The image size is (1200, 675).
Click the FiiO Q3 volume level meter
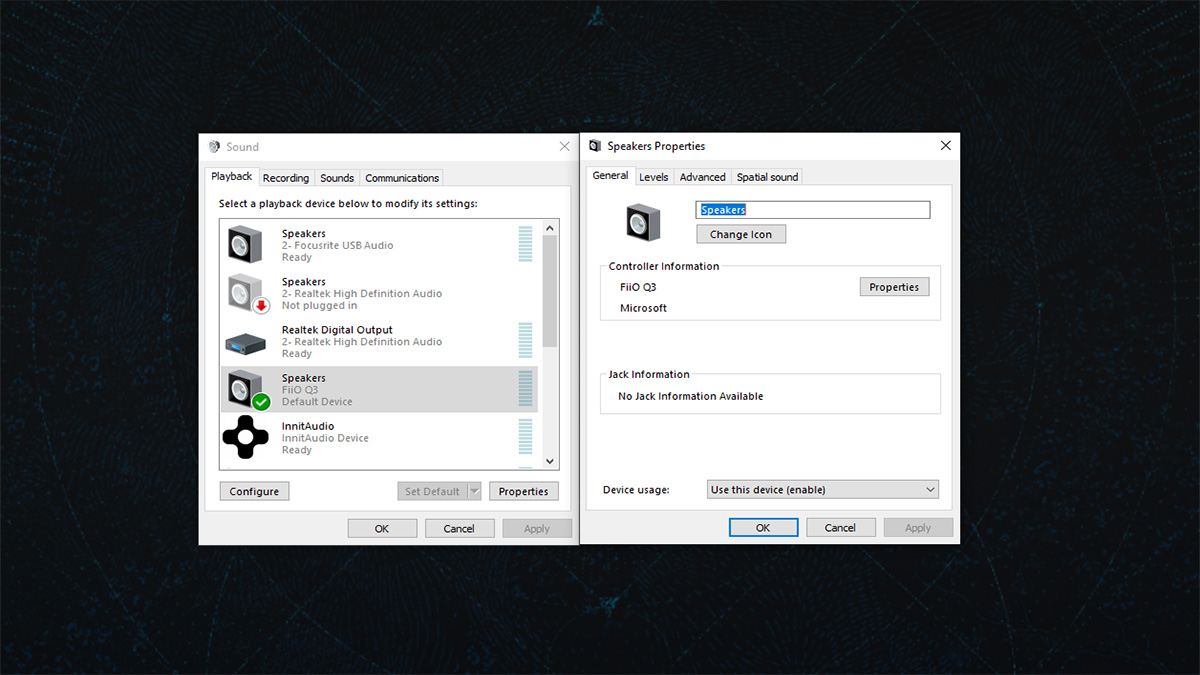coord(526,389)
